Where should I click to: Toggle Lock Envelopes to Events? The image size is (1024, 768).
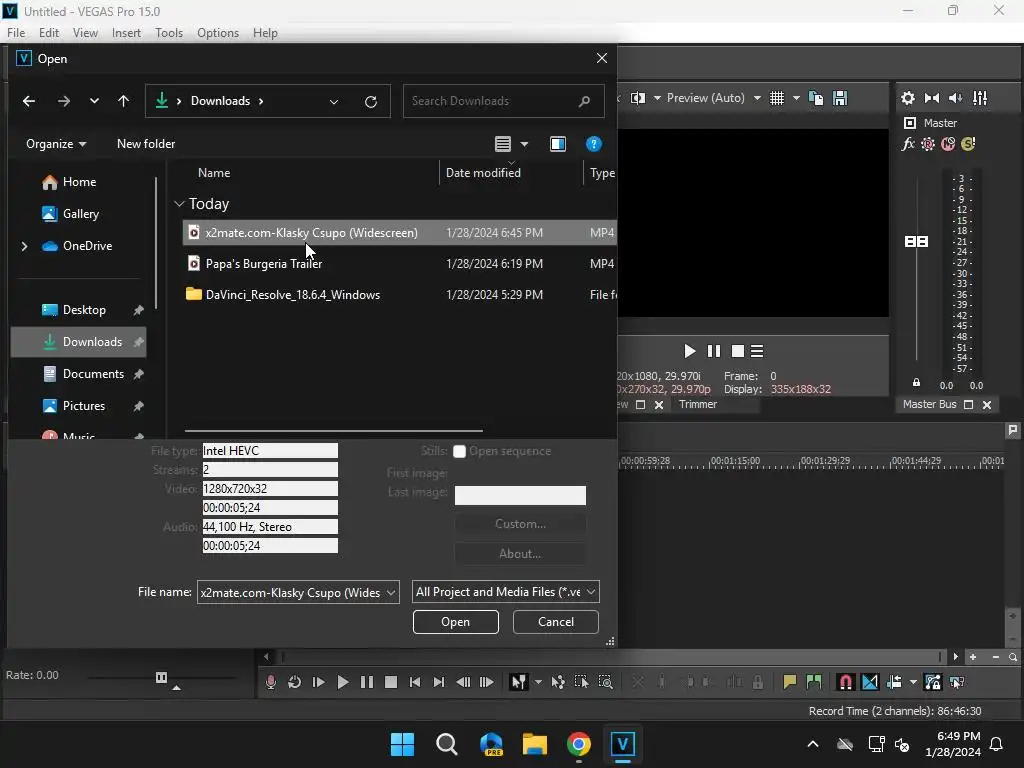(x=933, y=682)
